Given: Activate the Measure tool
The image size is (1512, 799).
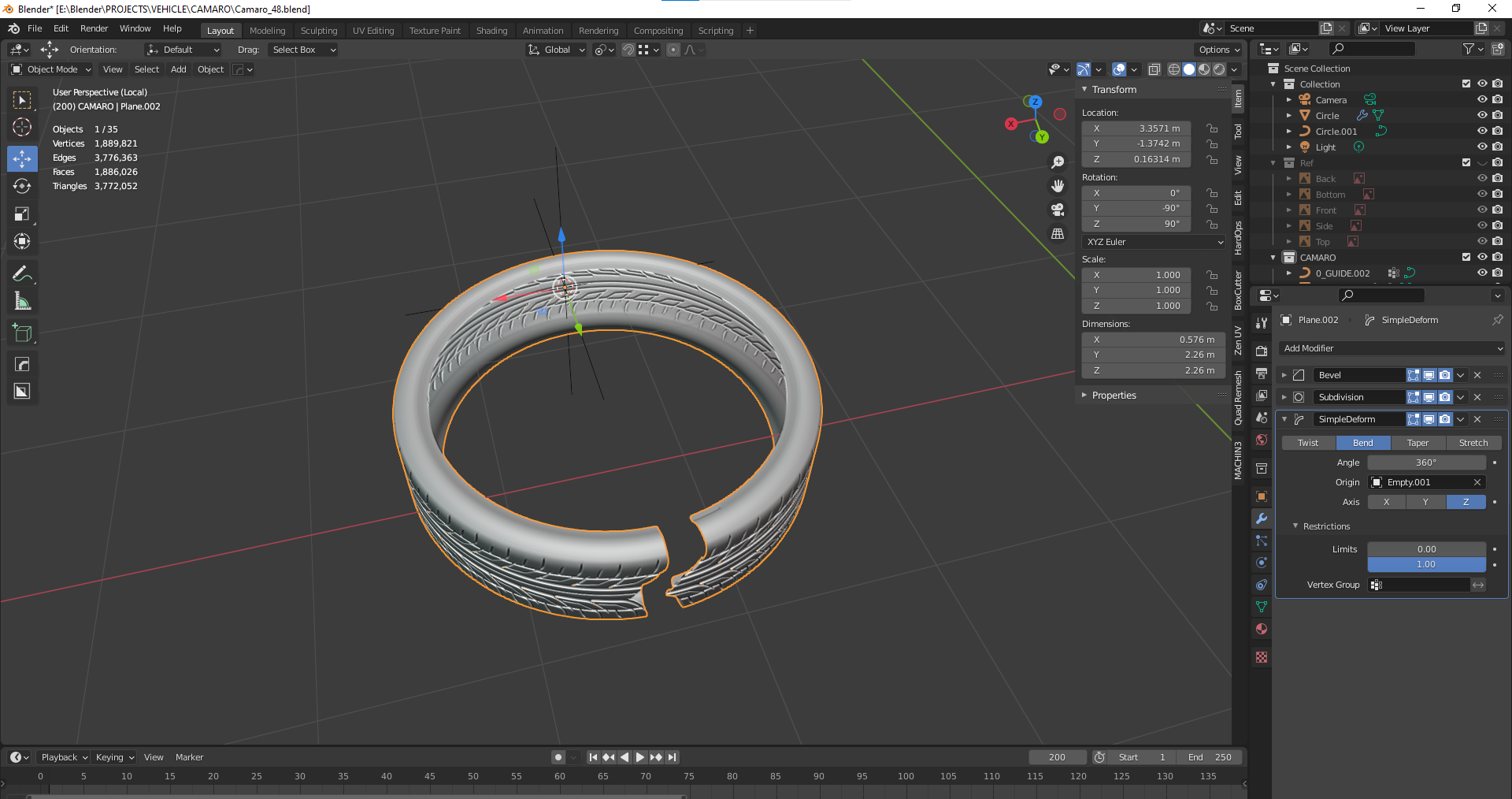Looking at the screenshot, I should pos(22,300).
